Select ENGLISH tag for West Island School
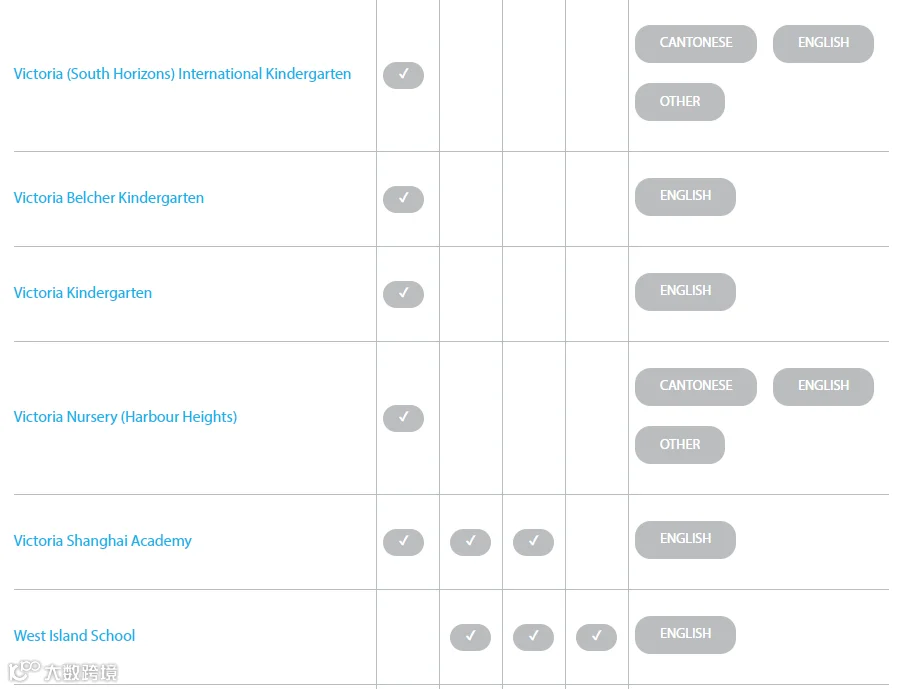898x689 pixels. [x=686, y=635]
